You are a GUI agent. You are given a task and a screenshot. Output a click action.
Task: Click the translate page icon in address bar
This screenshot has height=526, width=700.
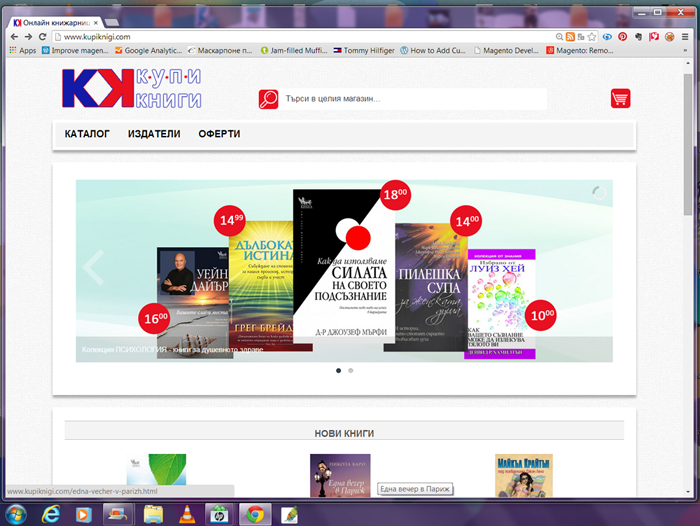581,37
